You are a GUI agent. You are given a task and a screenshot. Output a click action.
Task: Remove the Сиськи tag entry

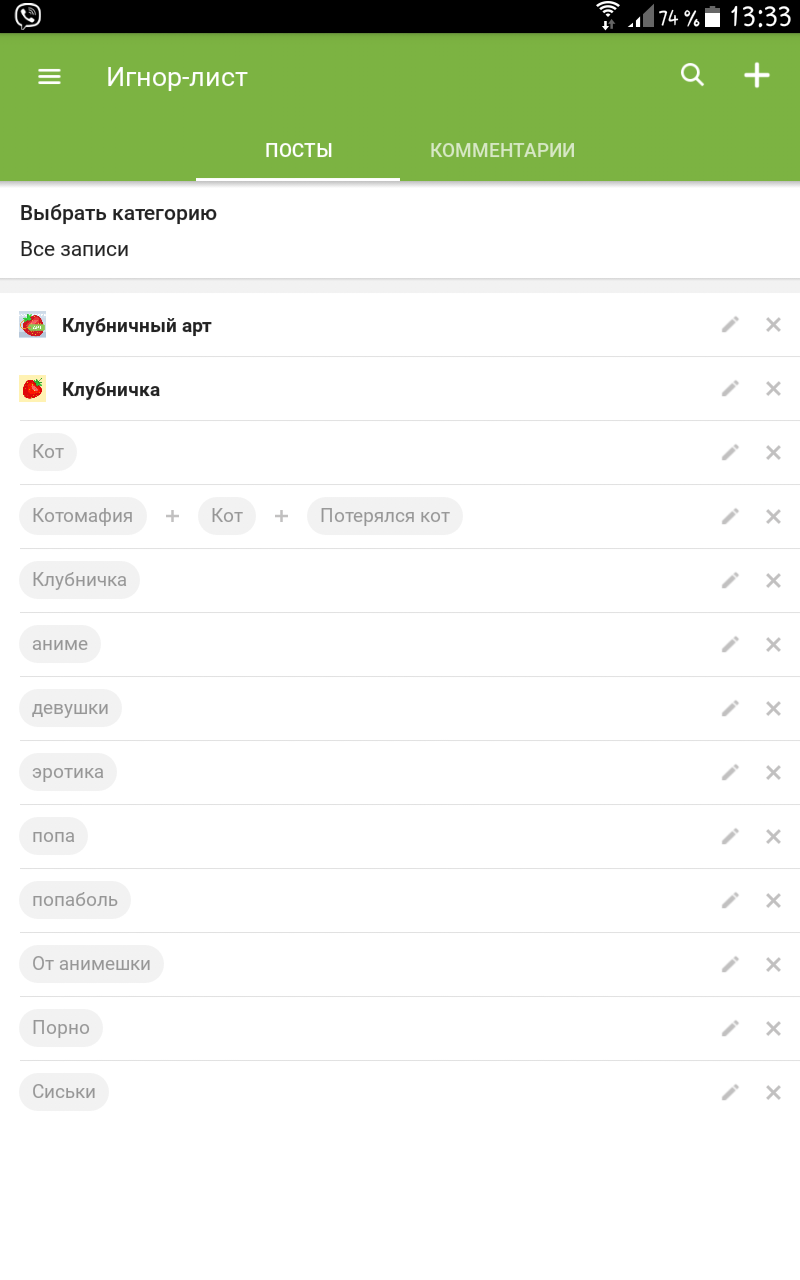773,1093
